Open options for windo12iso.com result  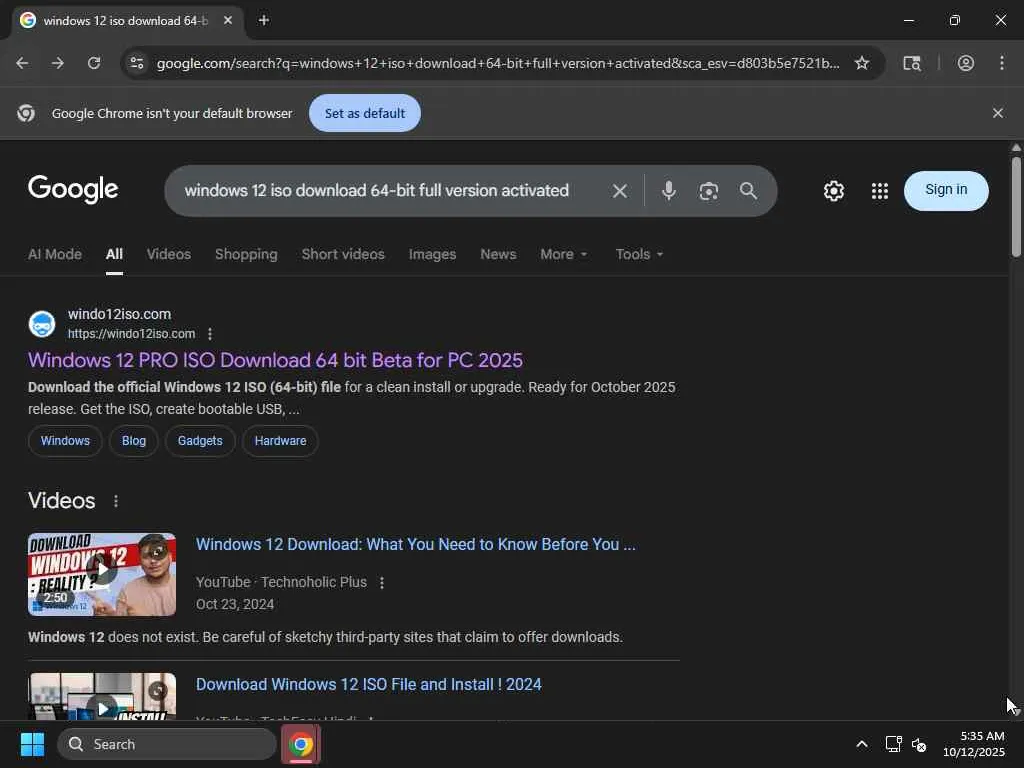210,334
